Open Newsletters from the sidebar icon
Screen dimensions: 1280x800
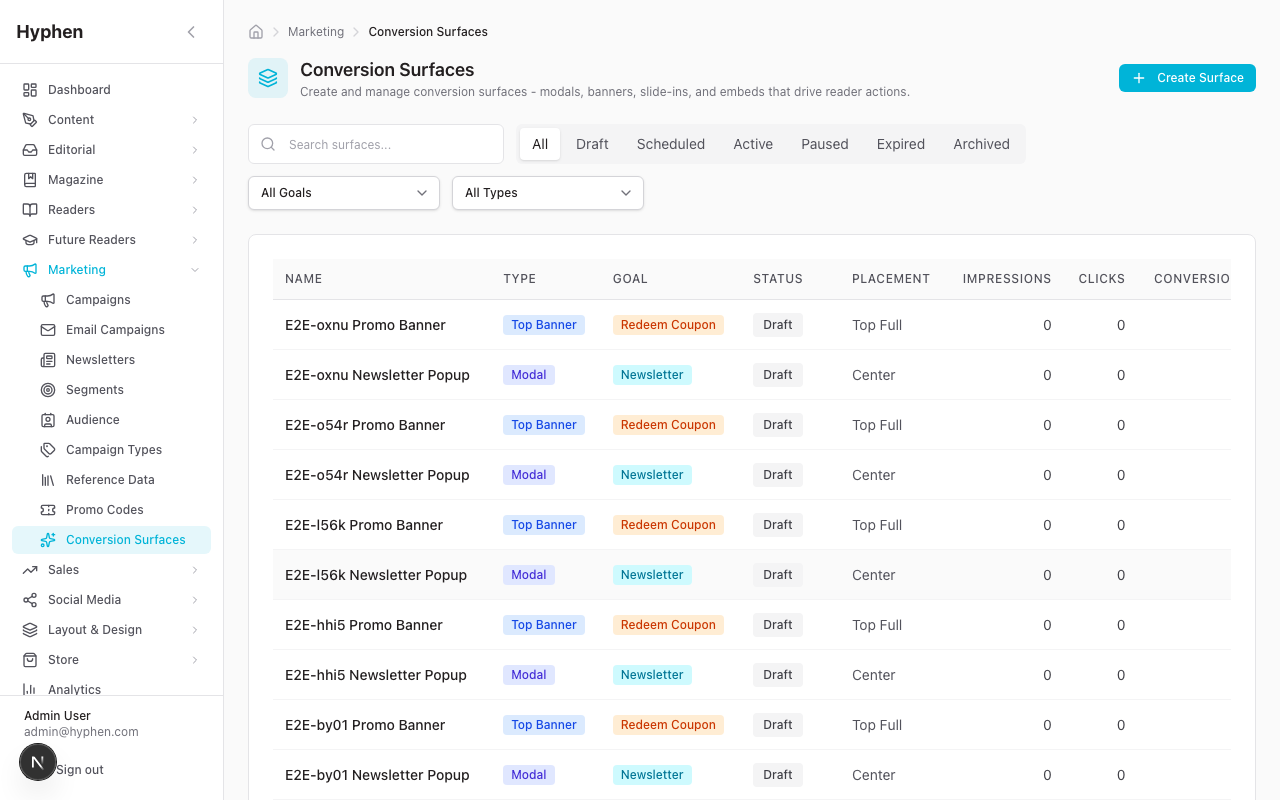(x=48, y=360)
